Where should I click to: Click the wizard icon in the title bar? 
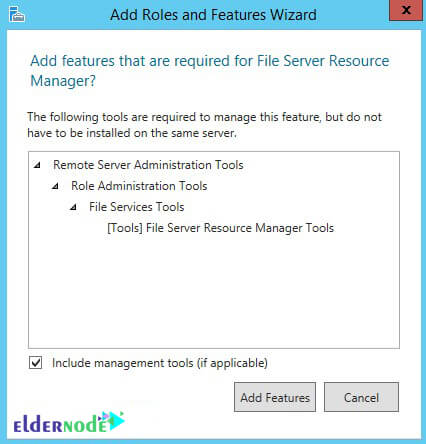pos(17,15)
